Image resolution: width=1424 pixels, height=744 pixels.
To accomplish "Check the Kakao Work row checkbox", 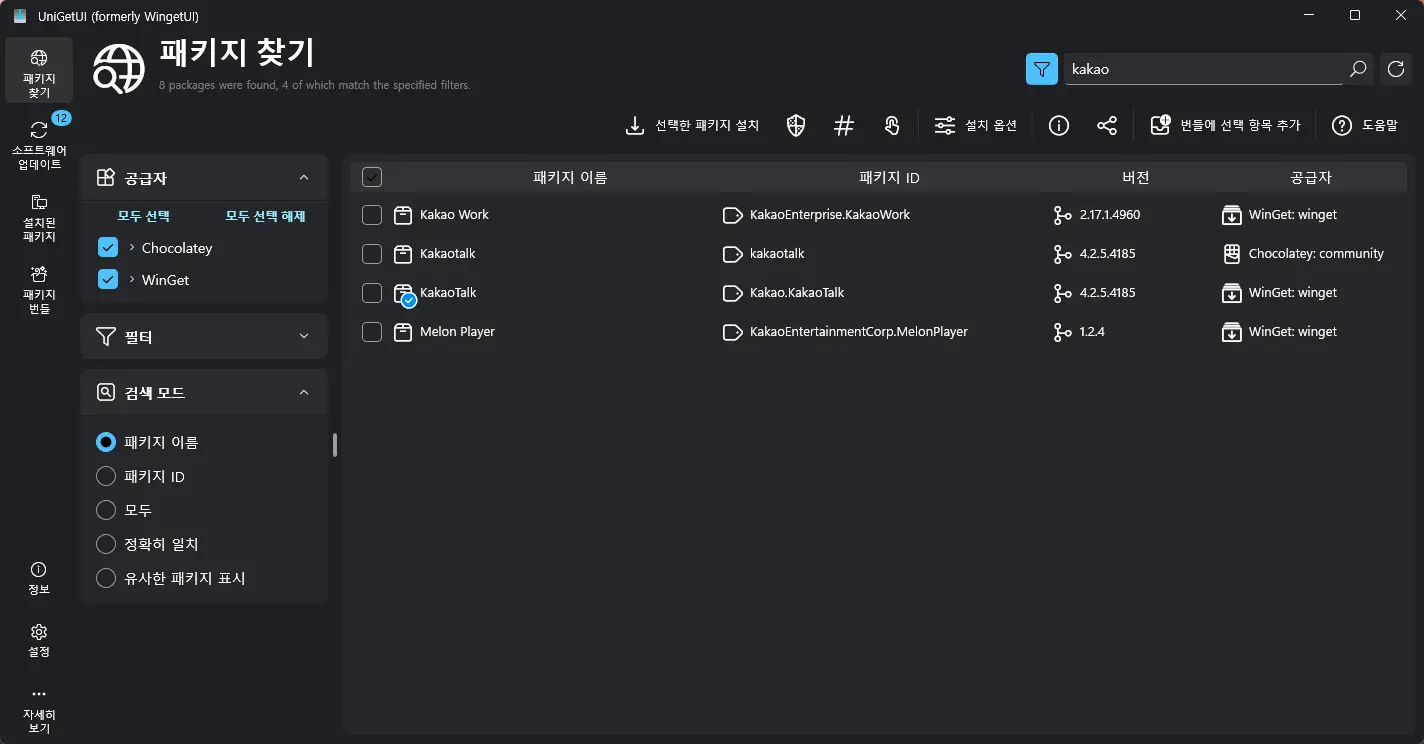I will (372, 215).
